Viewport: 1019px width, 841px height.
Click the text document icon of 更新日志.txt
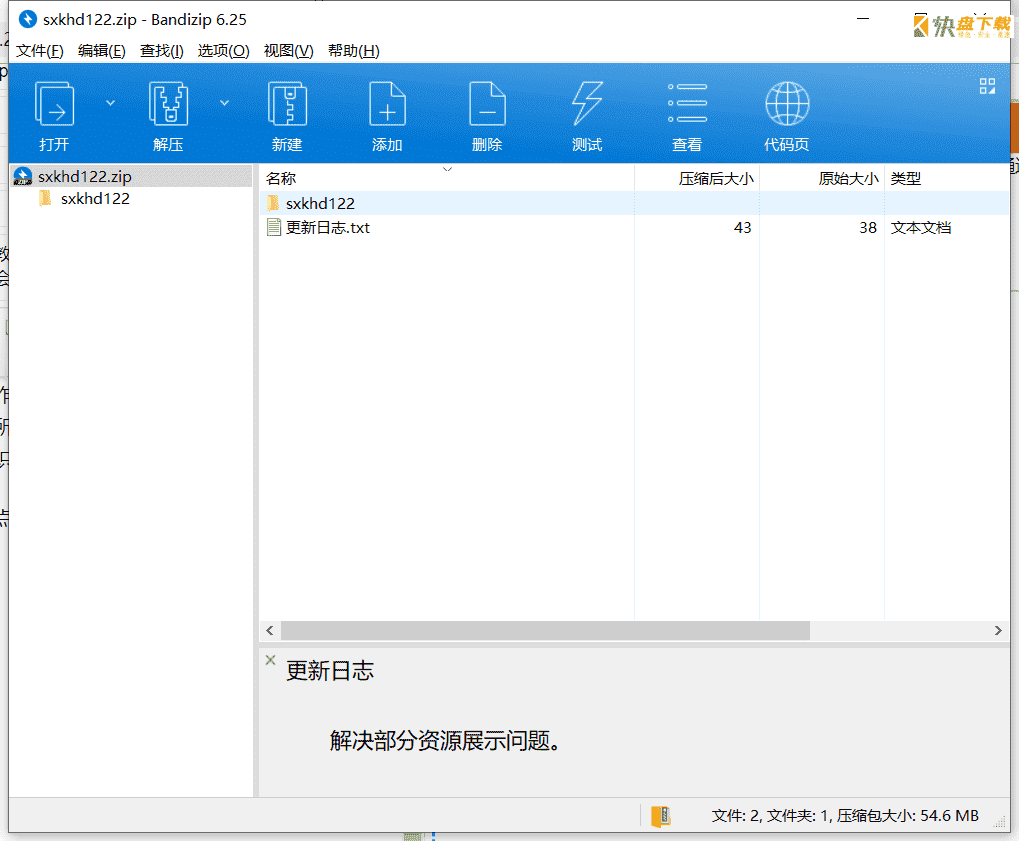click(274, 227)
